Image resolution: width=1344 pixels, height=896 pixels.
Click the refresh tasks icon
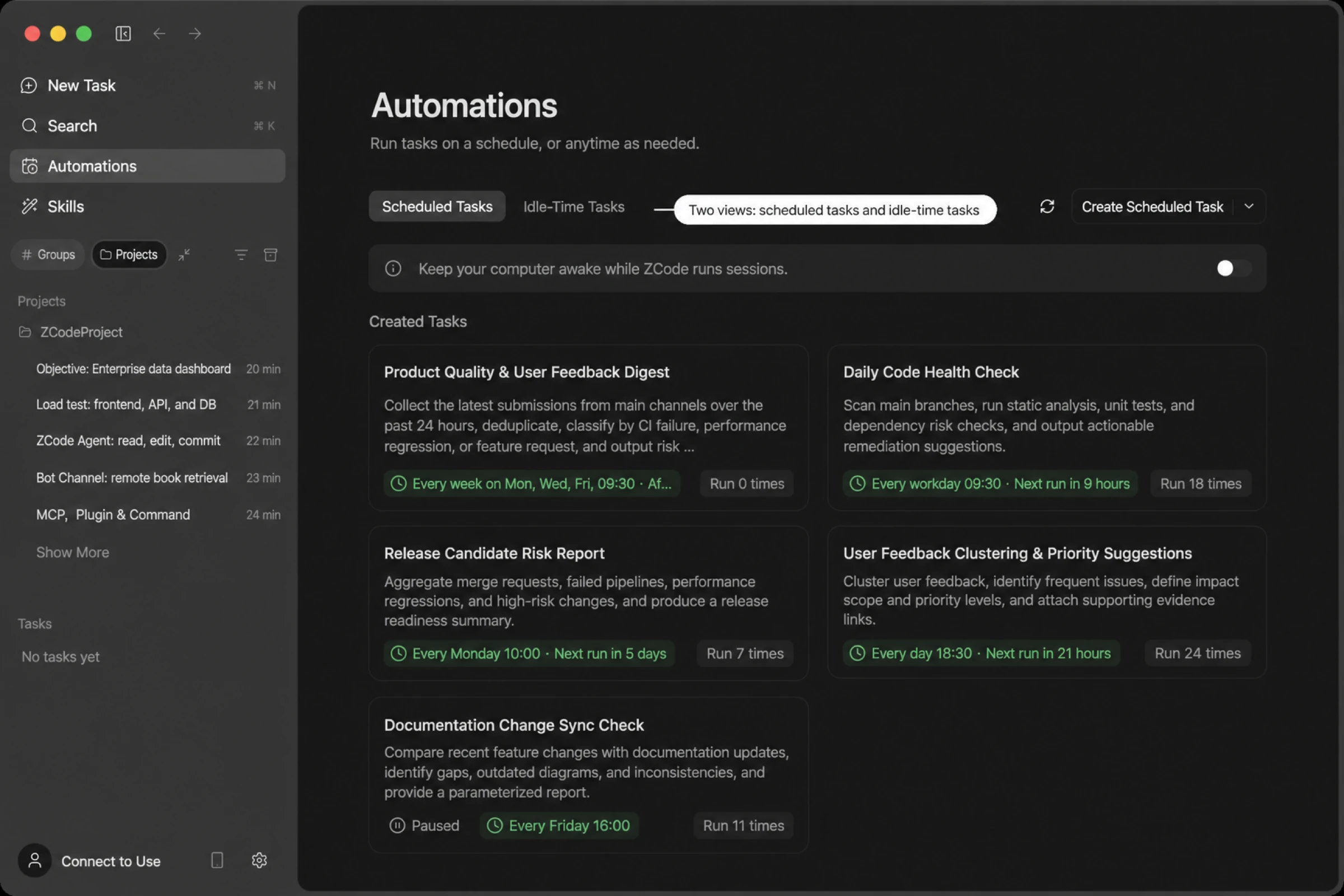click(1047, 206)
